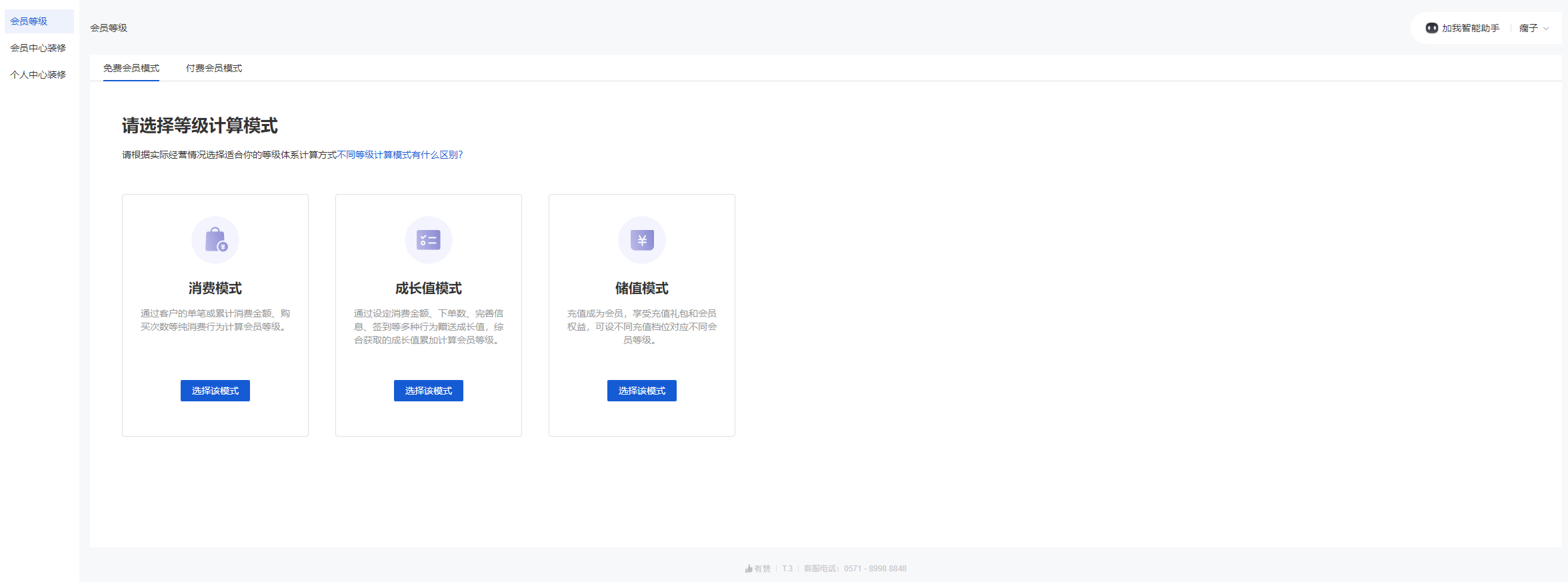Click the shopping bag icon for 消费模式
Screen dimensions: 1568x582
(215, 239)
